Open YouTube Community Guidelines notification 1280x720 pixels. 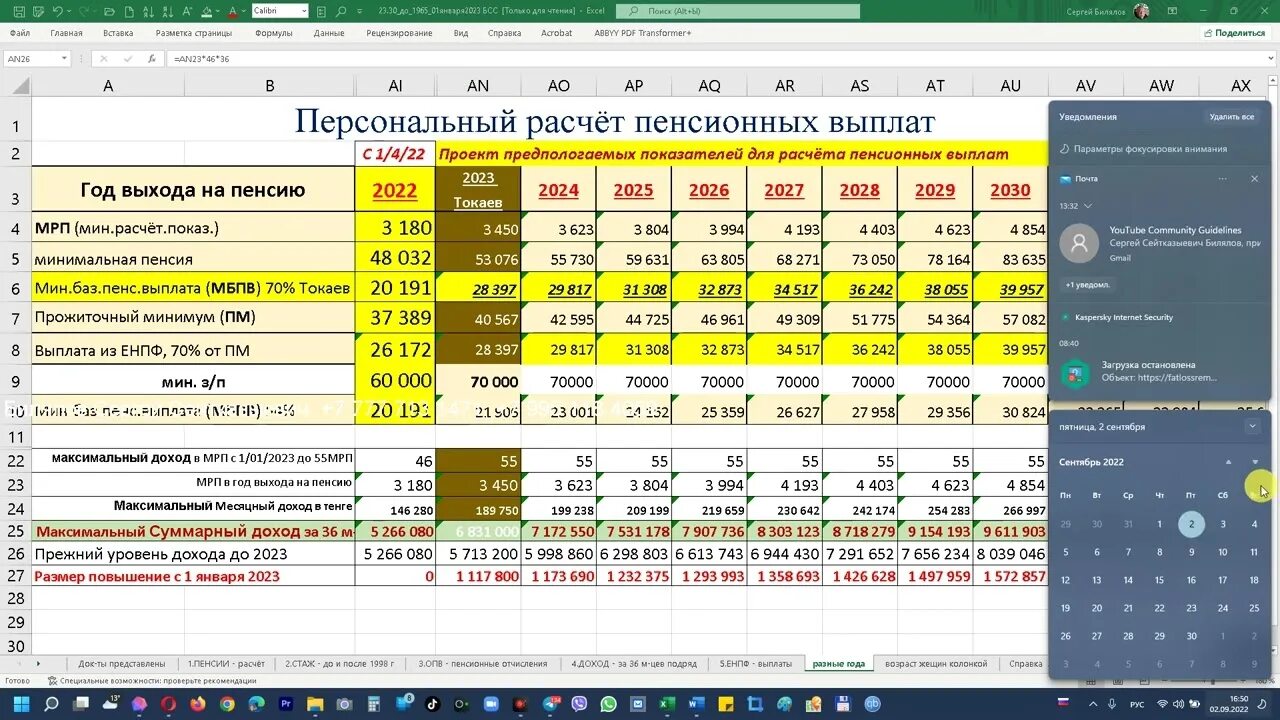click(1160, 243)
